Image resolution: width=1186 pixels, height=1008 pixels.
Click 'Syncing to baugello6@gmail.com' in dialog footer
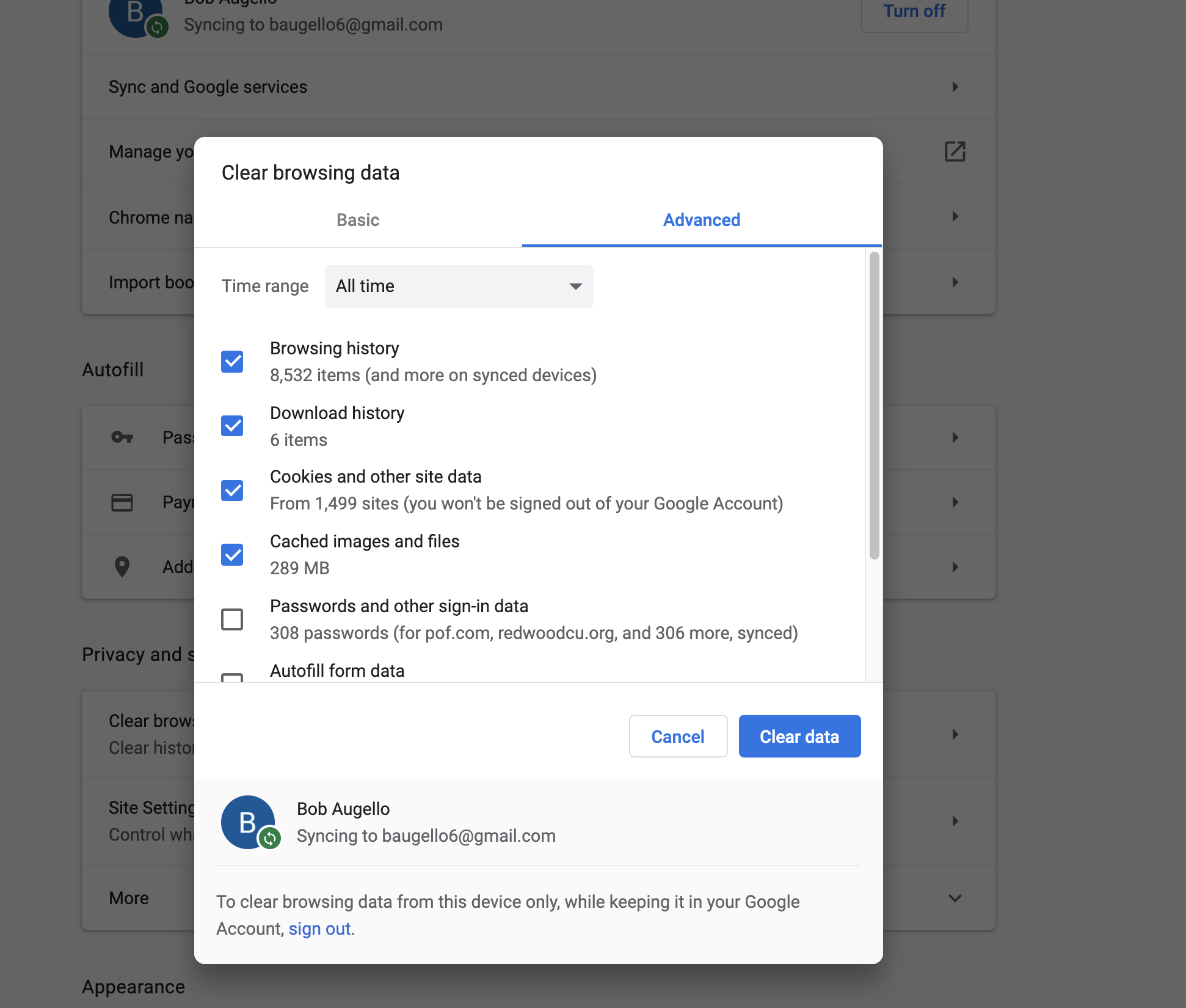pyautogui.click(x=426, y=836)
